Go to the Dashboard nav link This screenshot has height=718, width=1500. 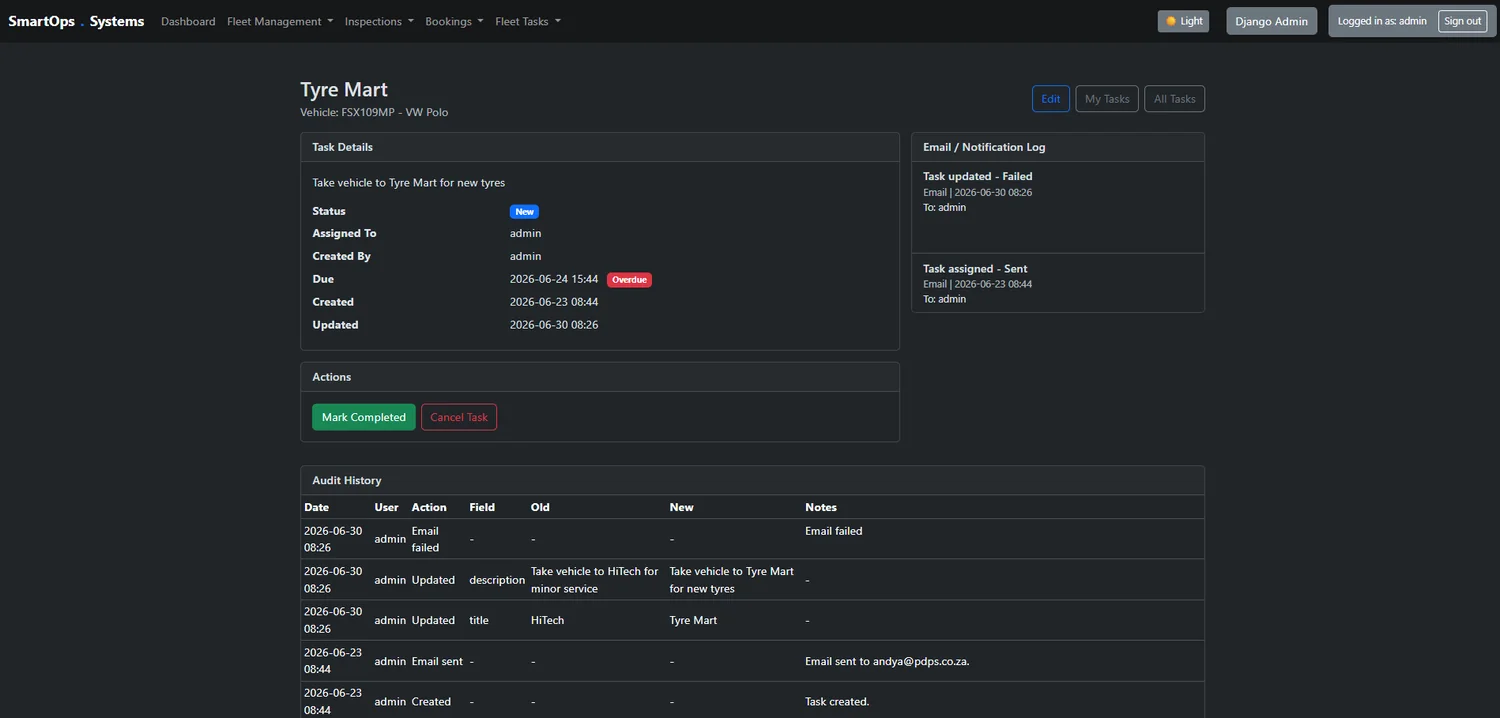tap(188, 21)
